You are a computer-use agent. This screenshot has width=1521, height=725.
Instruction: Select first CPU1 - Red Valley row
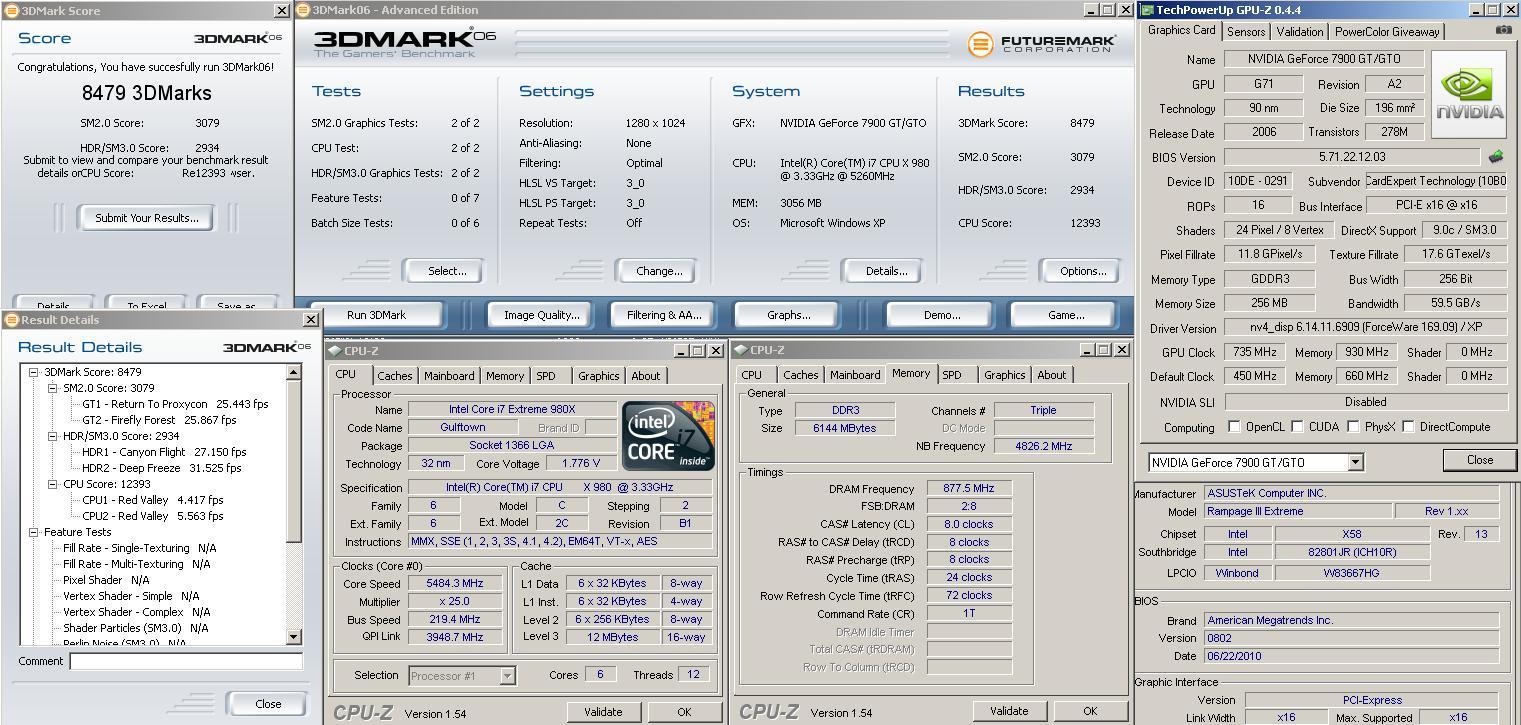click(x=152, y=500)
